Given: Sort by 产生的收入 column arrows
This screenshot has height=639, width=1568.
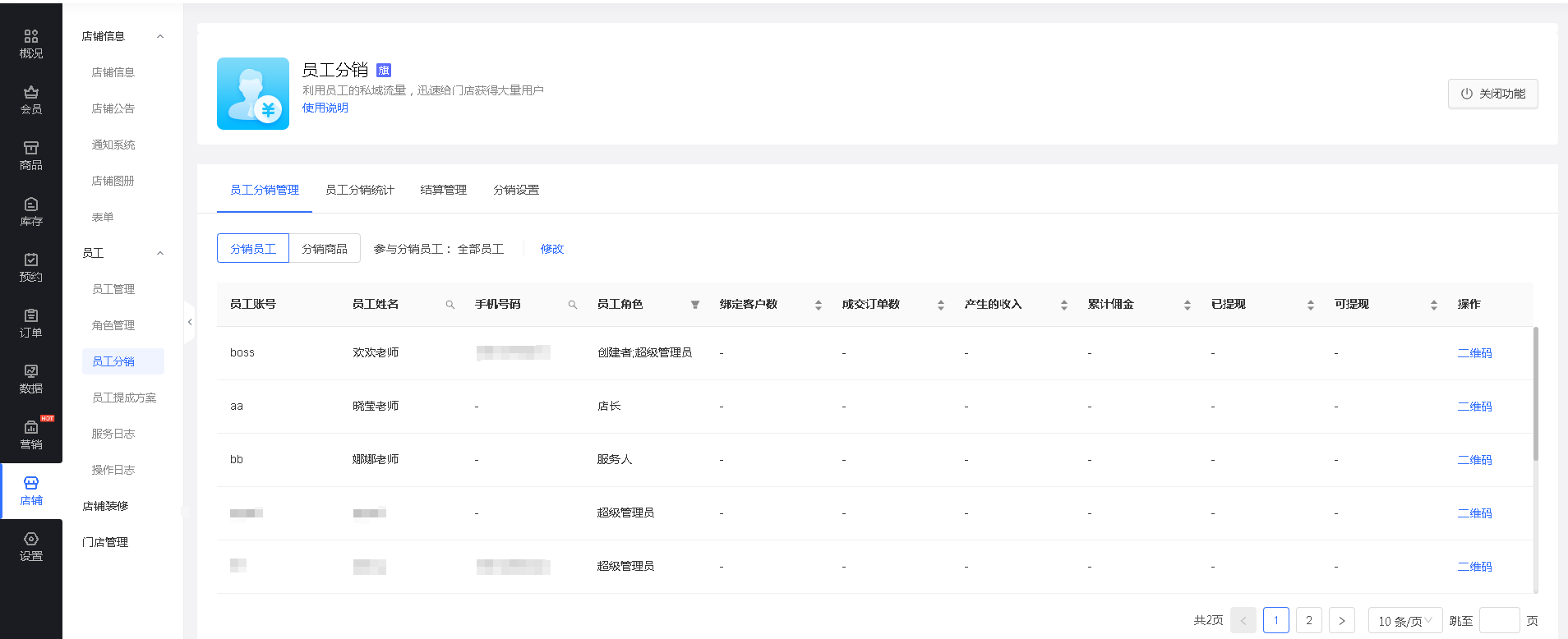Looking at the screenshot, I should click(1064, 305).
